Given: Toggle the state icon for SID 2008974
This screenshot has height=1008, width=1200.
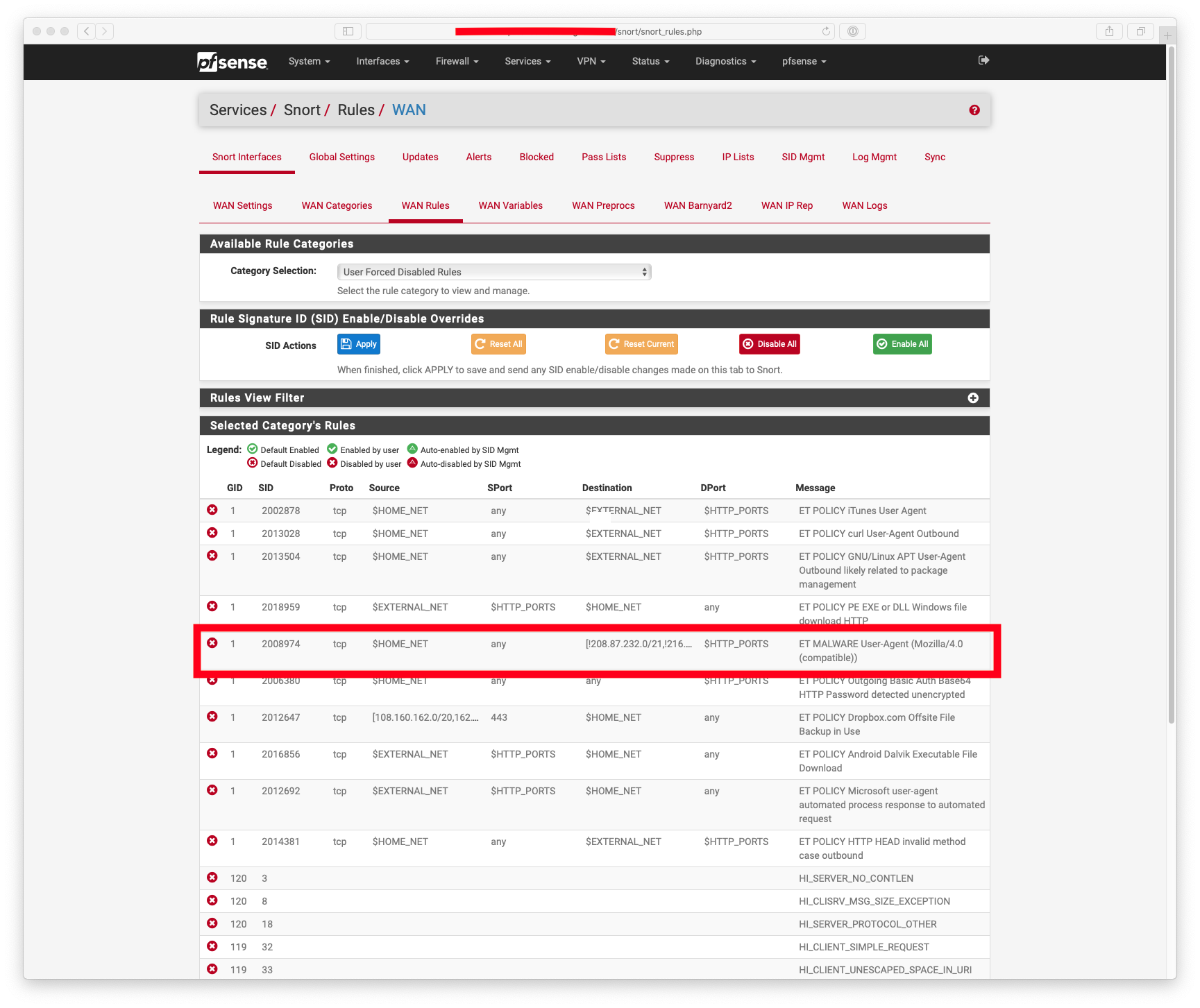Looking at the screenshot, I should 212,642.
